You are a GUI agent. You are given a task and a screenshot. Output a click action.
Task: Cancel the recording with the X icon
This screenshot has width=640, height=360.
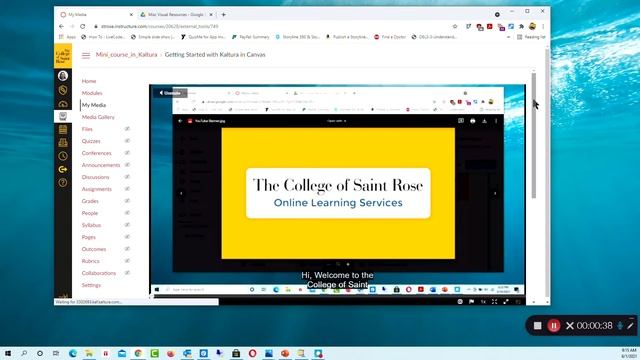[x=570, y=325]
